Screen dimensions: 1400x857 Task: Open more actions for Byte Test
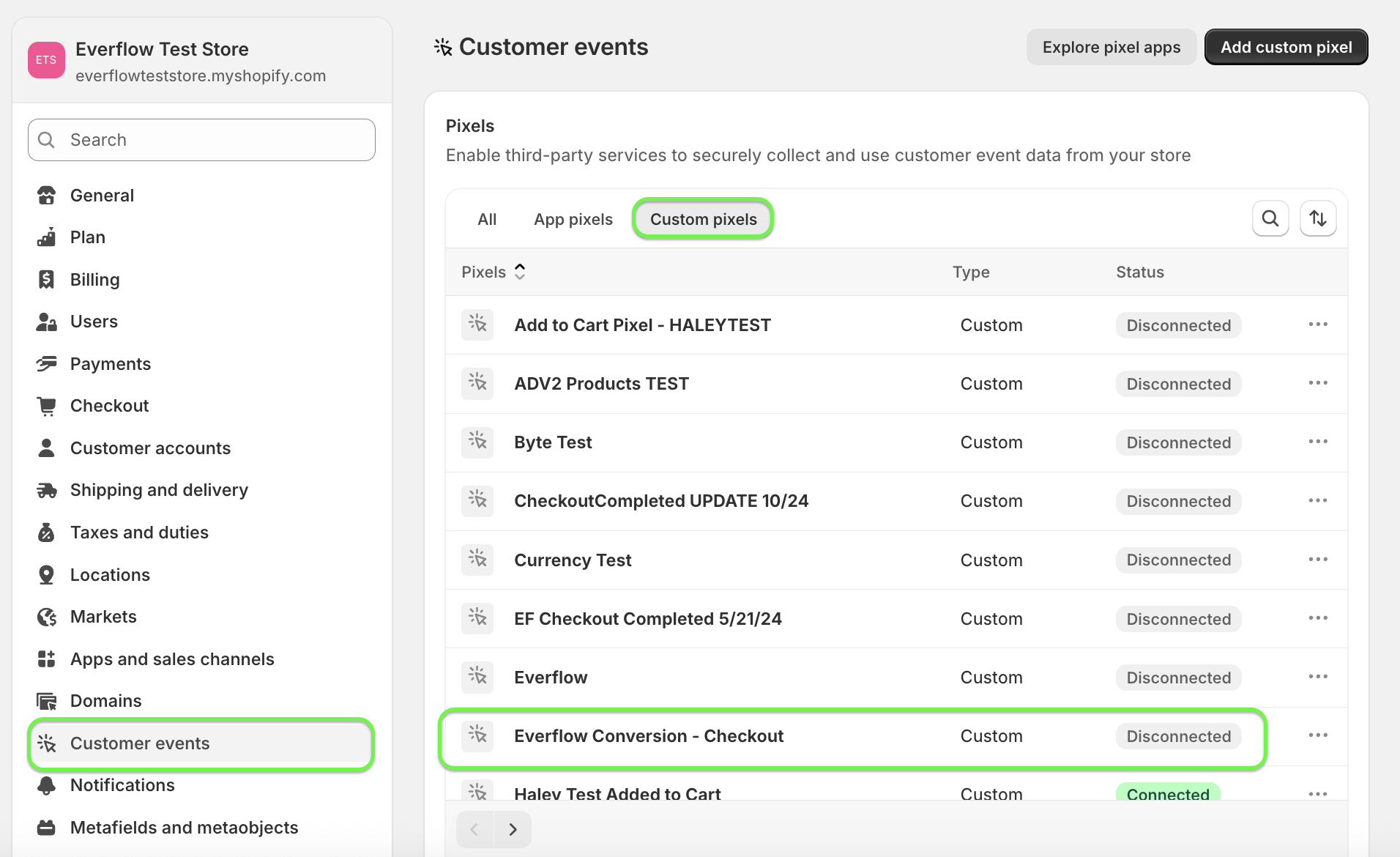[1318, 442]
